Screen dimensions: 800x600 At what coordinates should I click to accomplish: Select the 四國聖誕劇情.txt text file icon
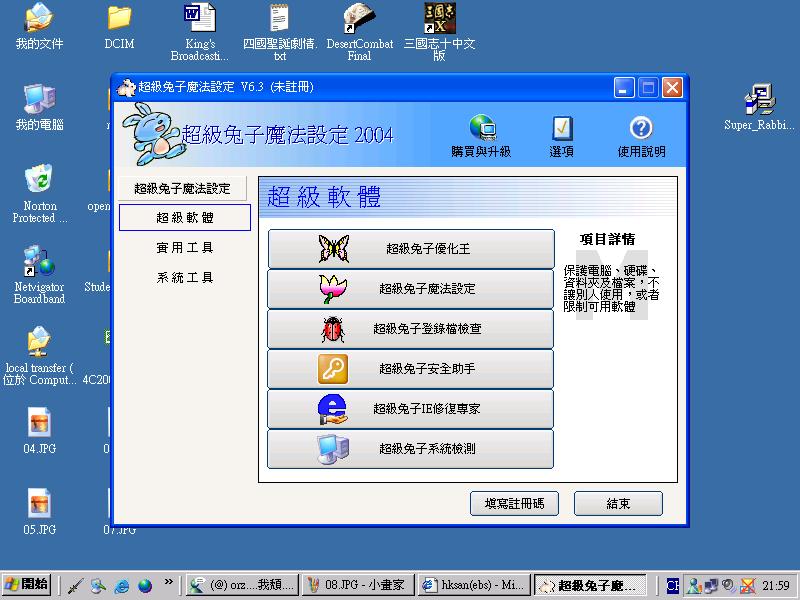coord(280,32)
